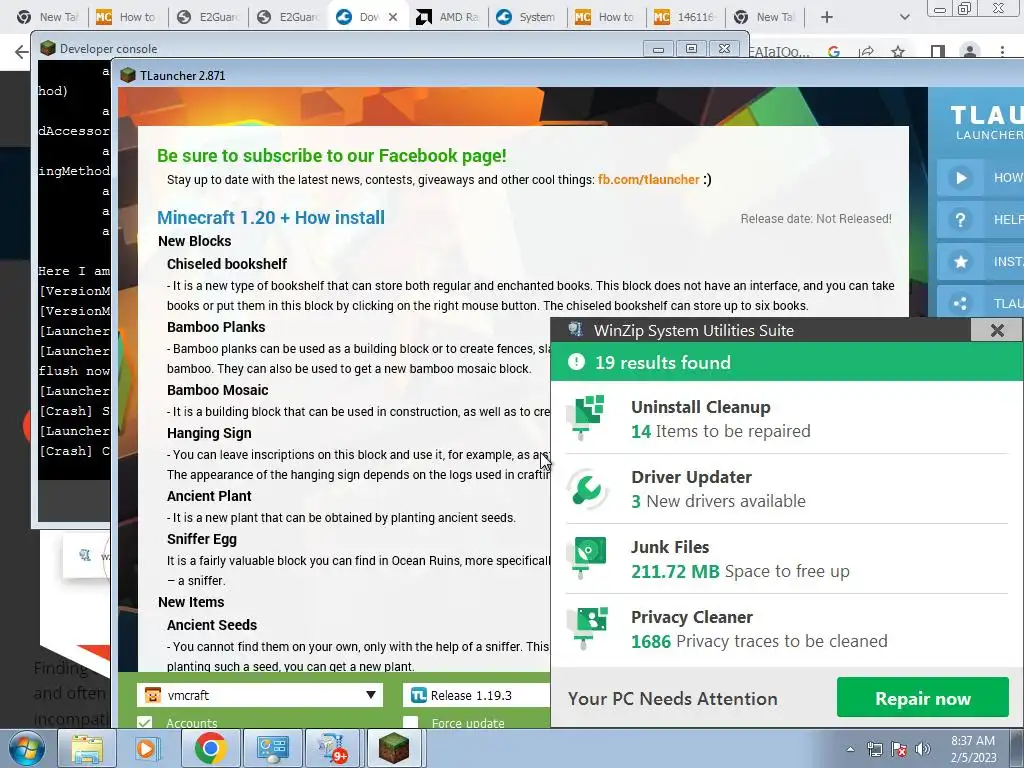1024x768 pixels.
Task: Click 3 New drivers available text
Action: click(718, 501)
